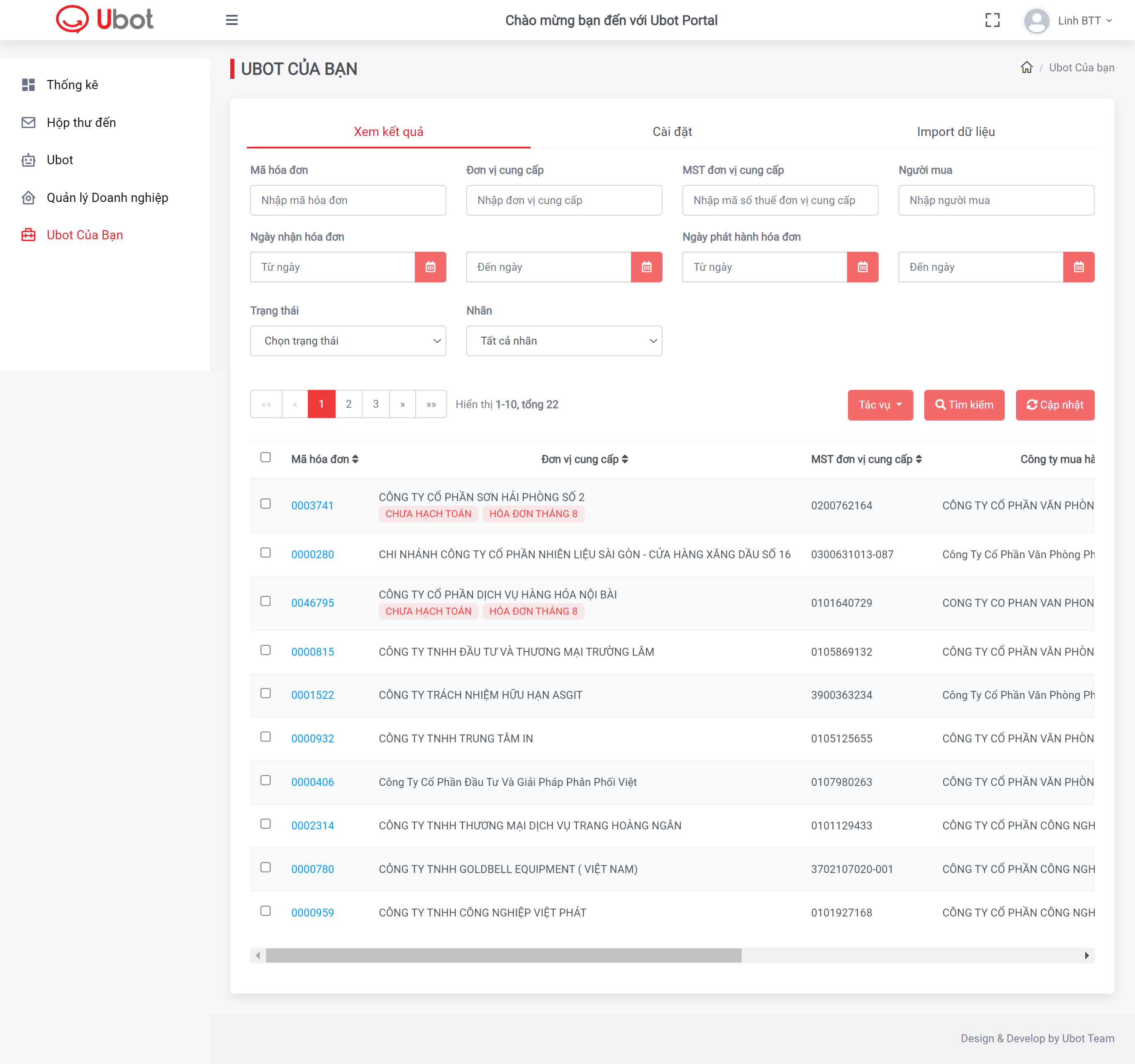Sort by Mã hóa đơn column
Image resolution: width=1135 pixels, height=1064 pixels.
point(325,459)
